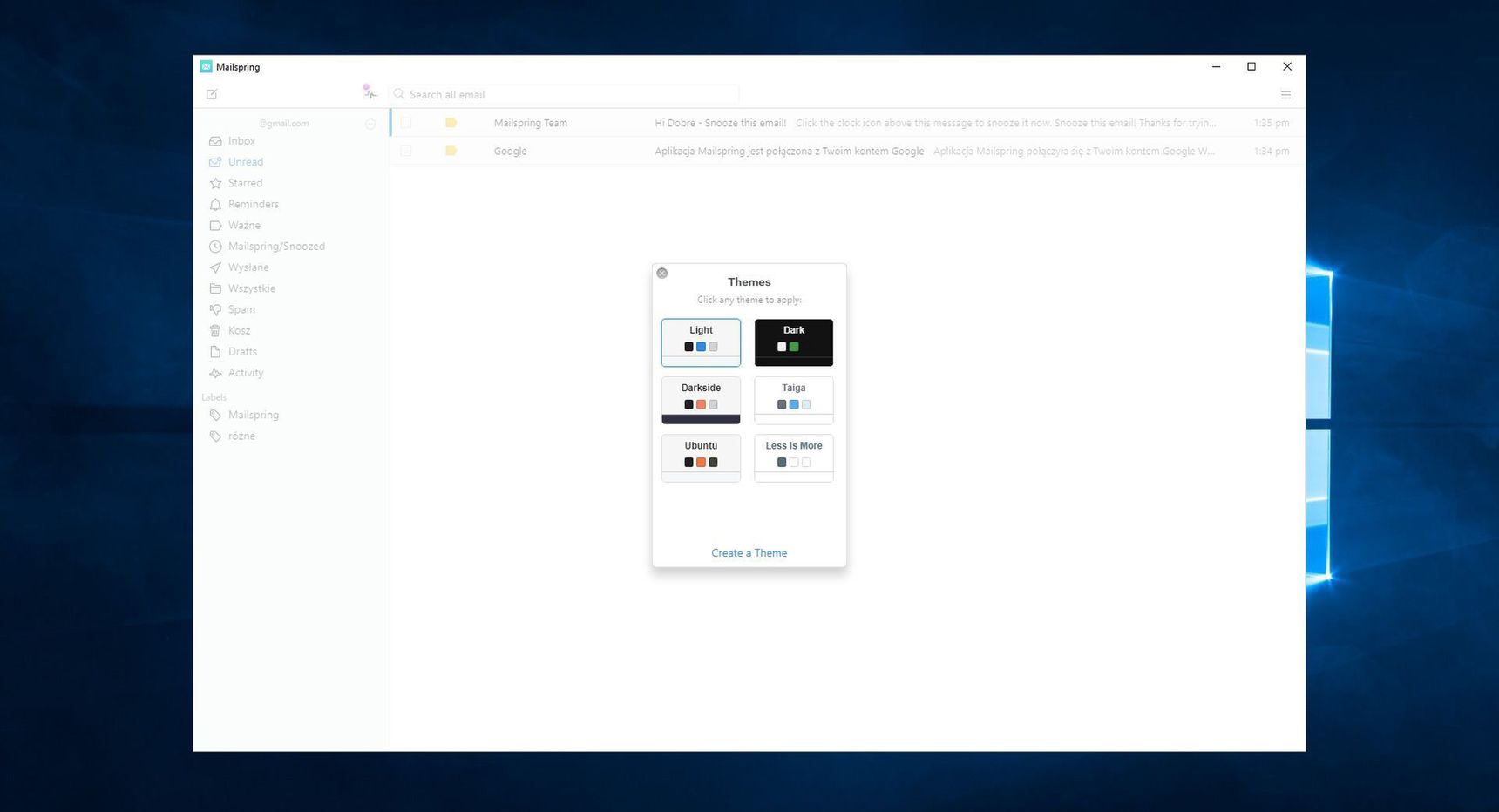Apply the Less Is More theme

click(794, 458)
